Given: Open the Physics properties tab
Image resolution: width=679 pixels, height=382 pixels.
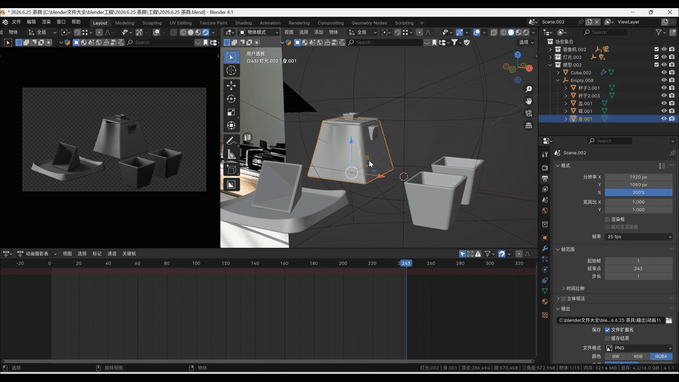Looking at the screenshot, I should tap(545, 269).
